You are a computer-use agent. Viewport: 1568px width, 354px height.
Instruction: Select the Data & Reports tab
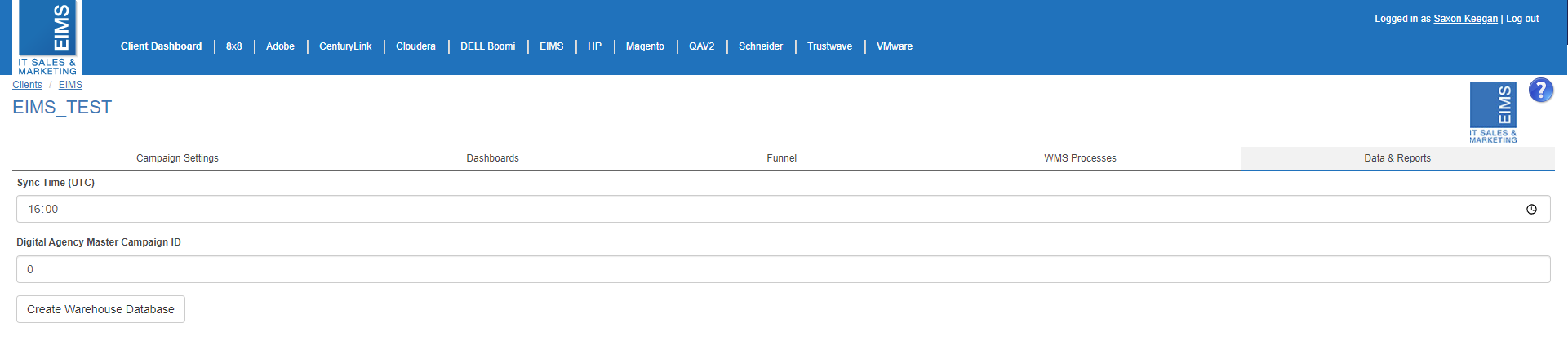(x=1397, y=158)
